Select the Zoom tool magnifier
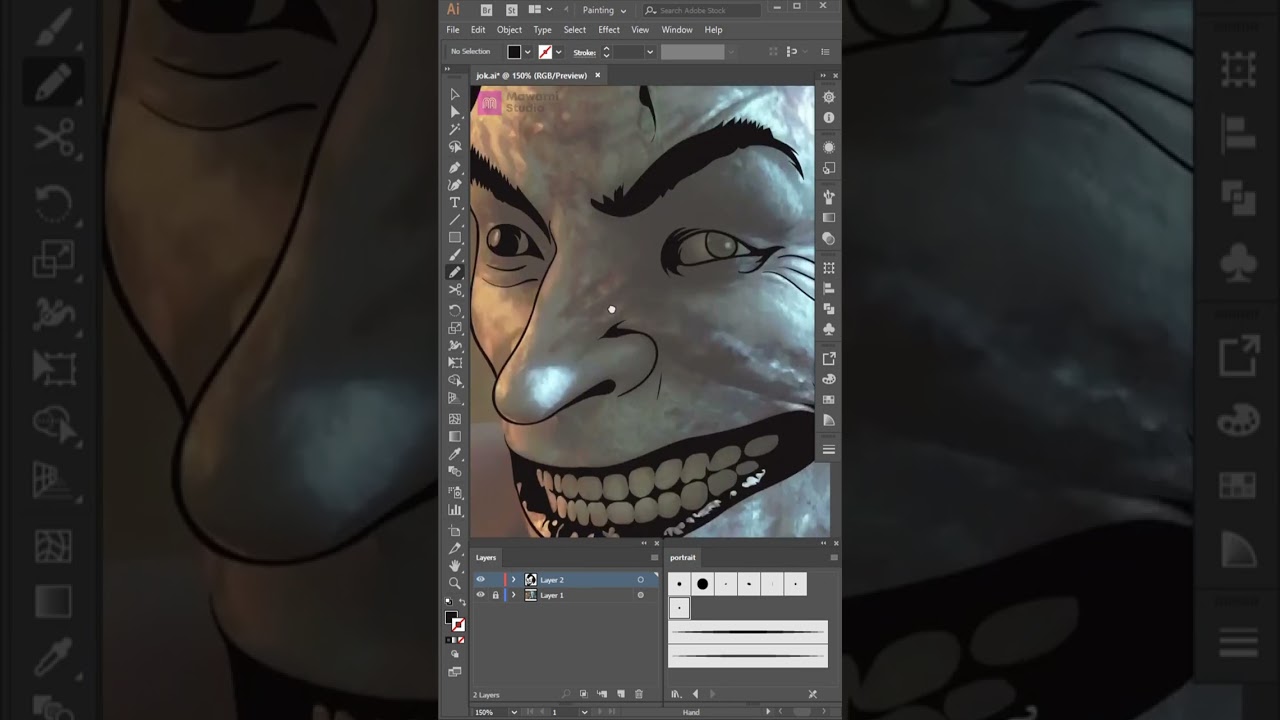This screenshot has width=1280, height=720. tap(455, 584)
